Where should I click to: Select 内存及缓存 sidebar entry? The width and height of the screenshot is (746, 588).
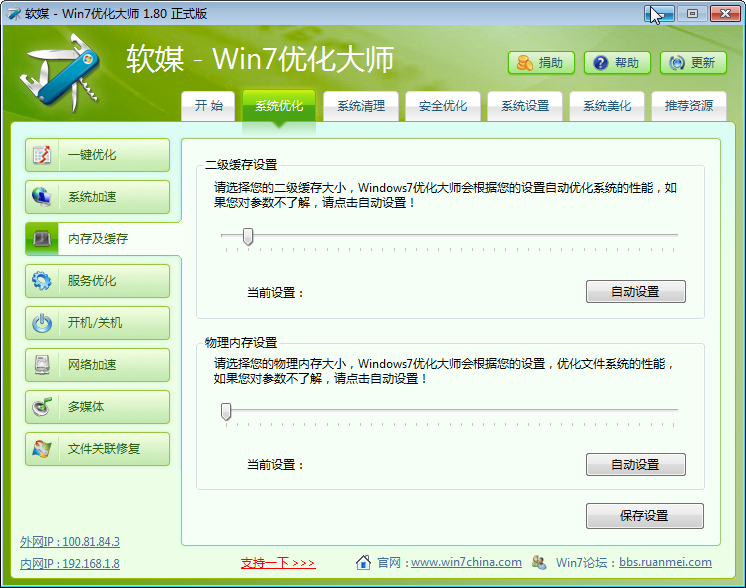[103, 238]
